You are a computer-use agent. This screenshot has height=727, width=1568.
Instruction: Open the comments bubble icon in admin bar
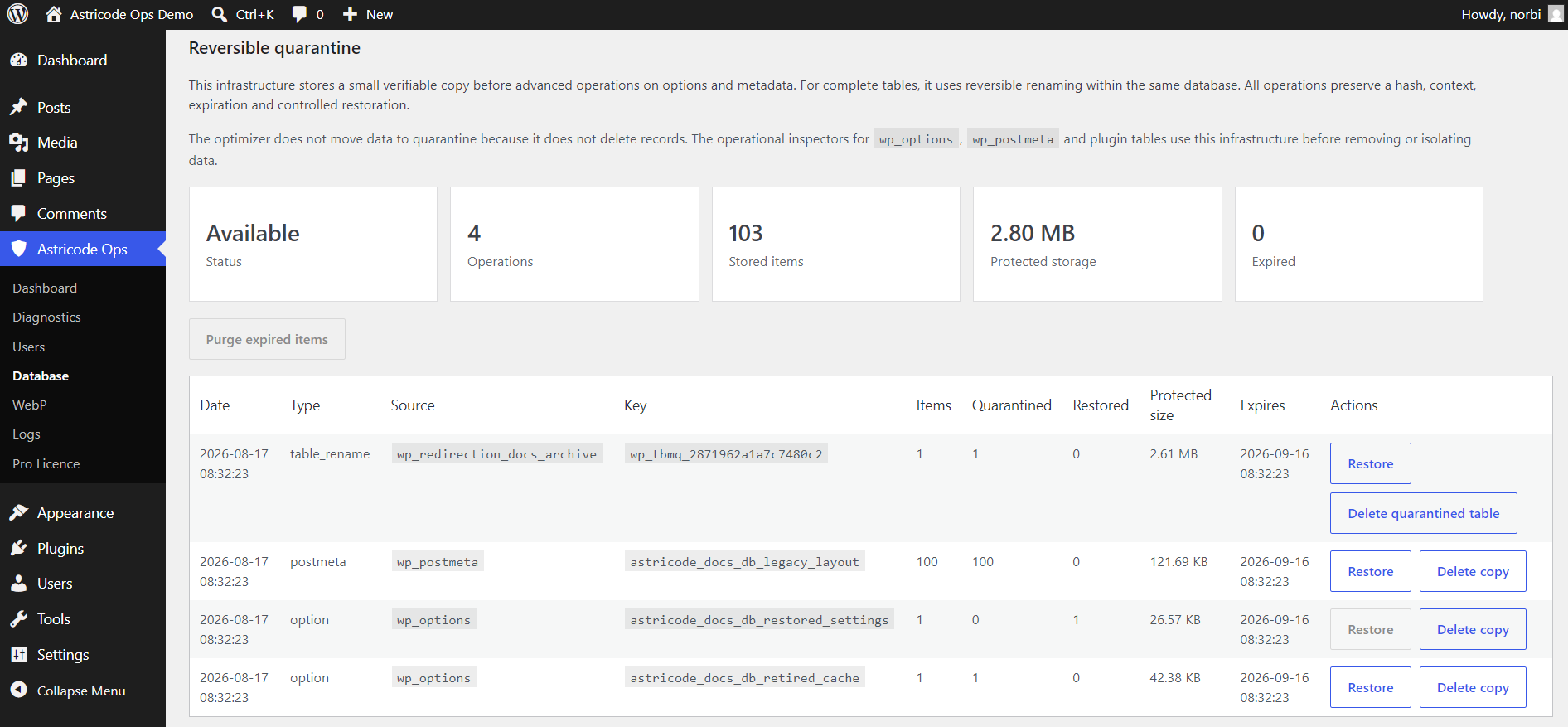(x=299, y=14)
